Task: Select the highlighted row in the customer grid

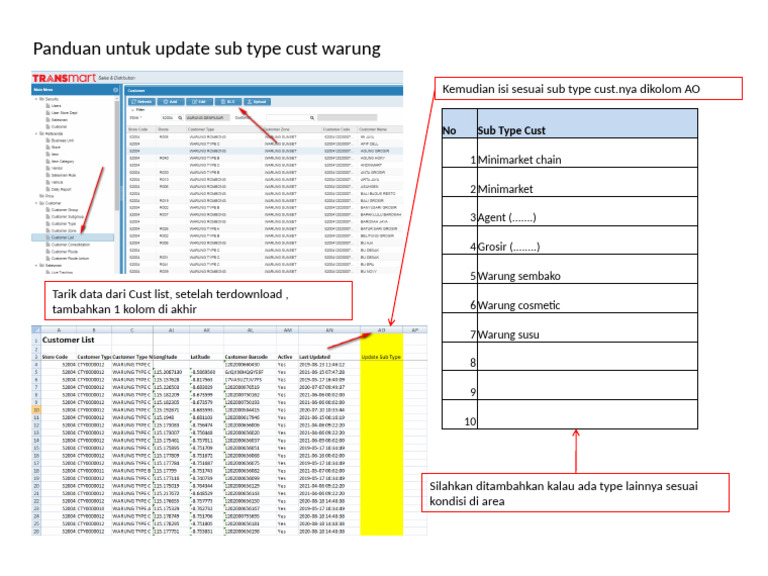Action: pyautogui.click(x=265, y=151)
